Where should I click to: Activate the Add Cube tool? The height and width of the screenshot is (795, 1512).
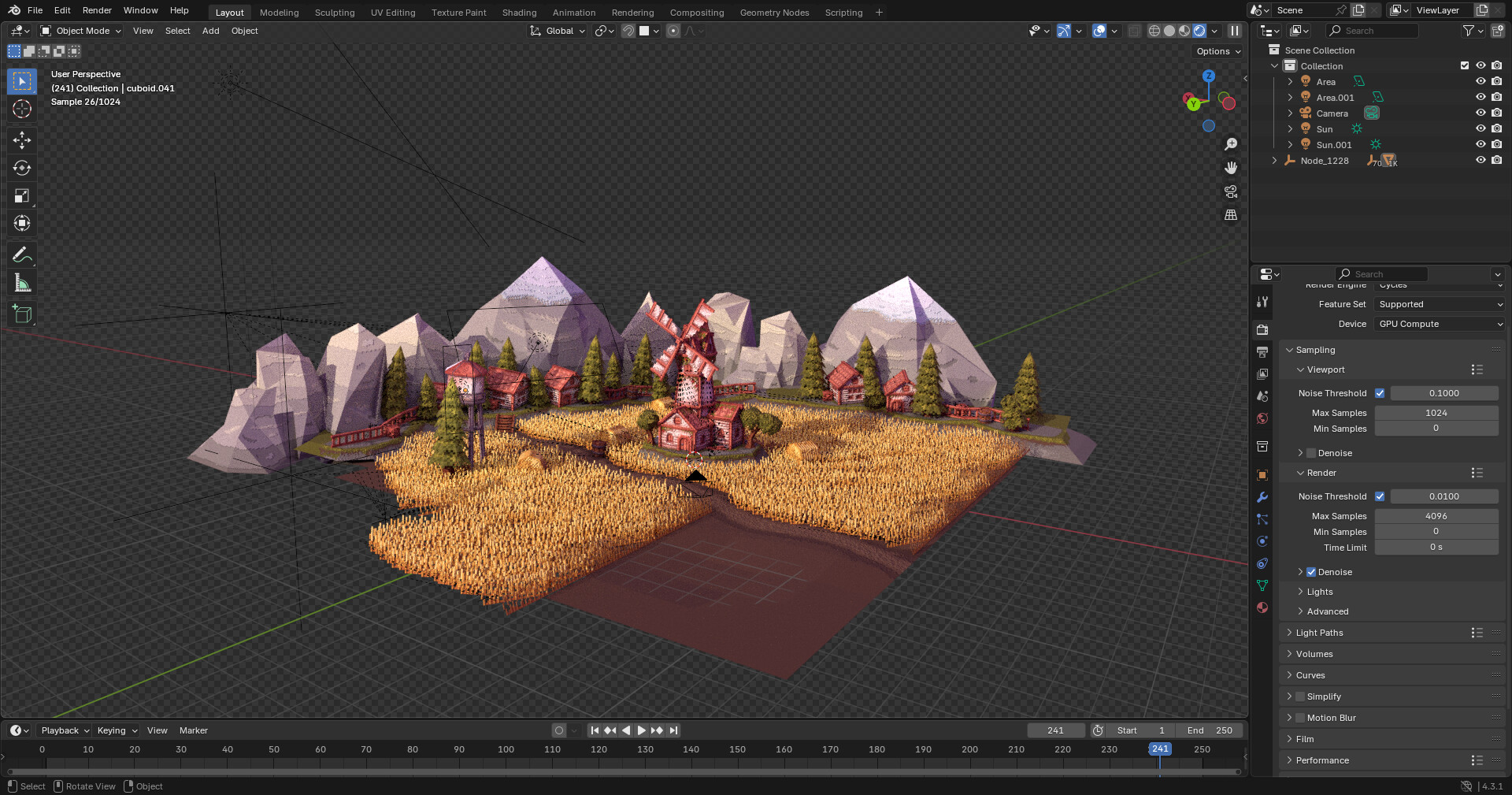tap(21, 313)
